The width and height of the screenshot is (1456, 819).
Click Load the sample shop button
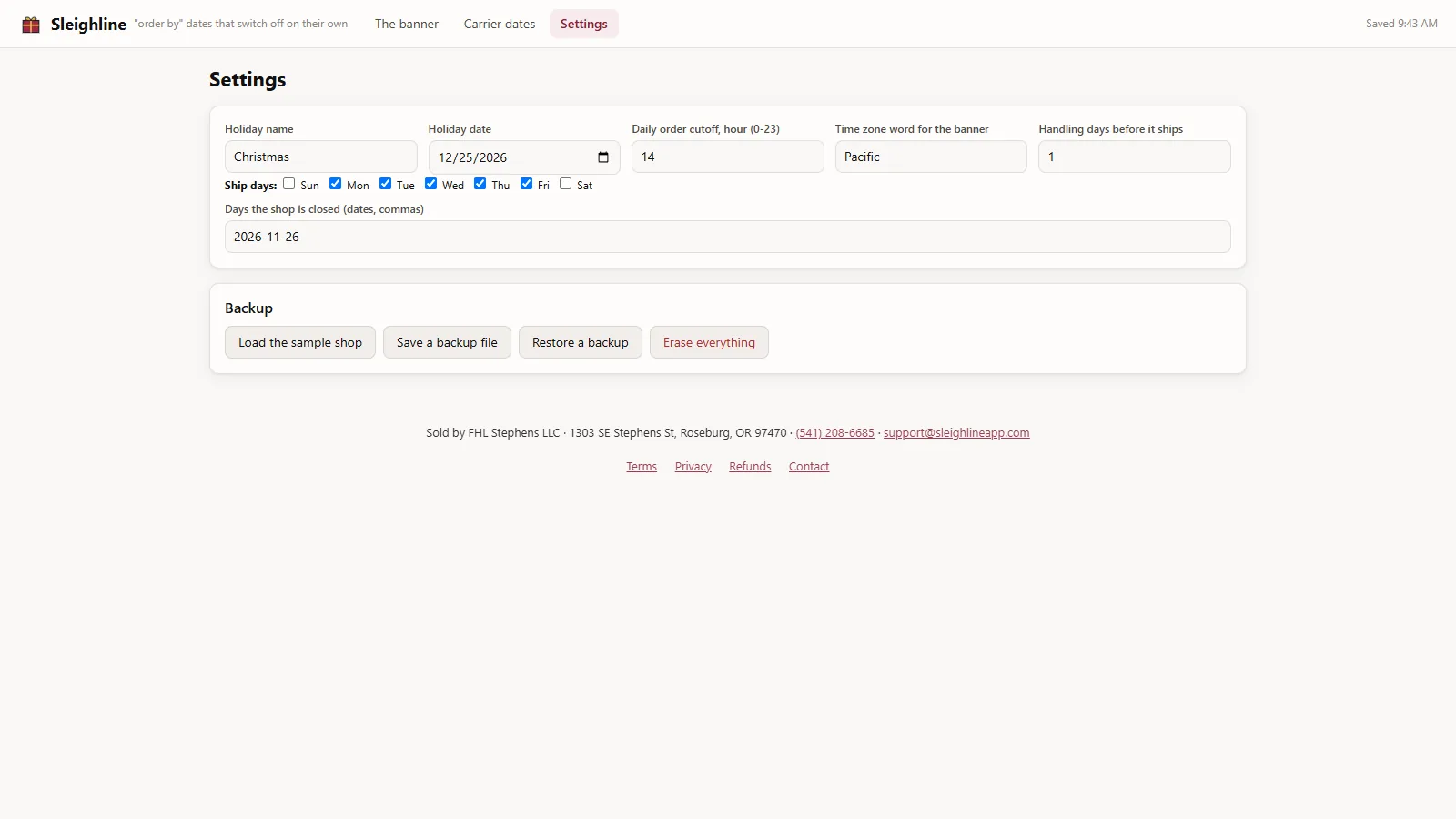pyautogui.click(x=300, y=342)
